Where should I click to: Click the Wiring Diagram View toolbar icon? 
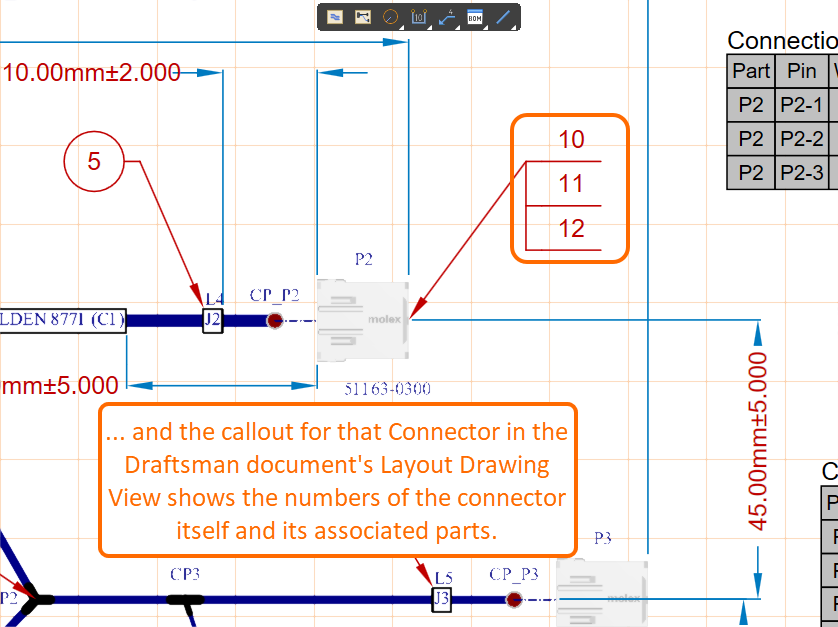point(363,17)
